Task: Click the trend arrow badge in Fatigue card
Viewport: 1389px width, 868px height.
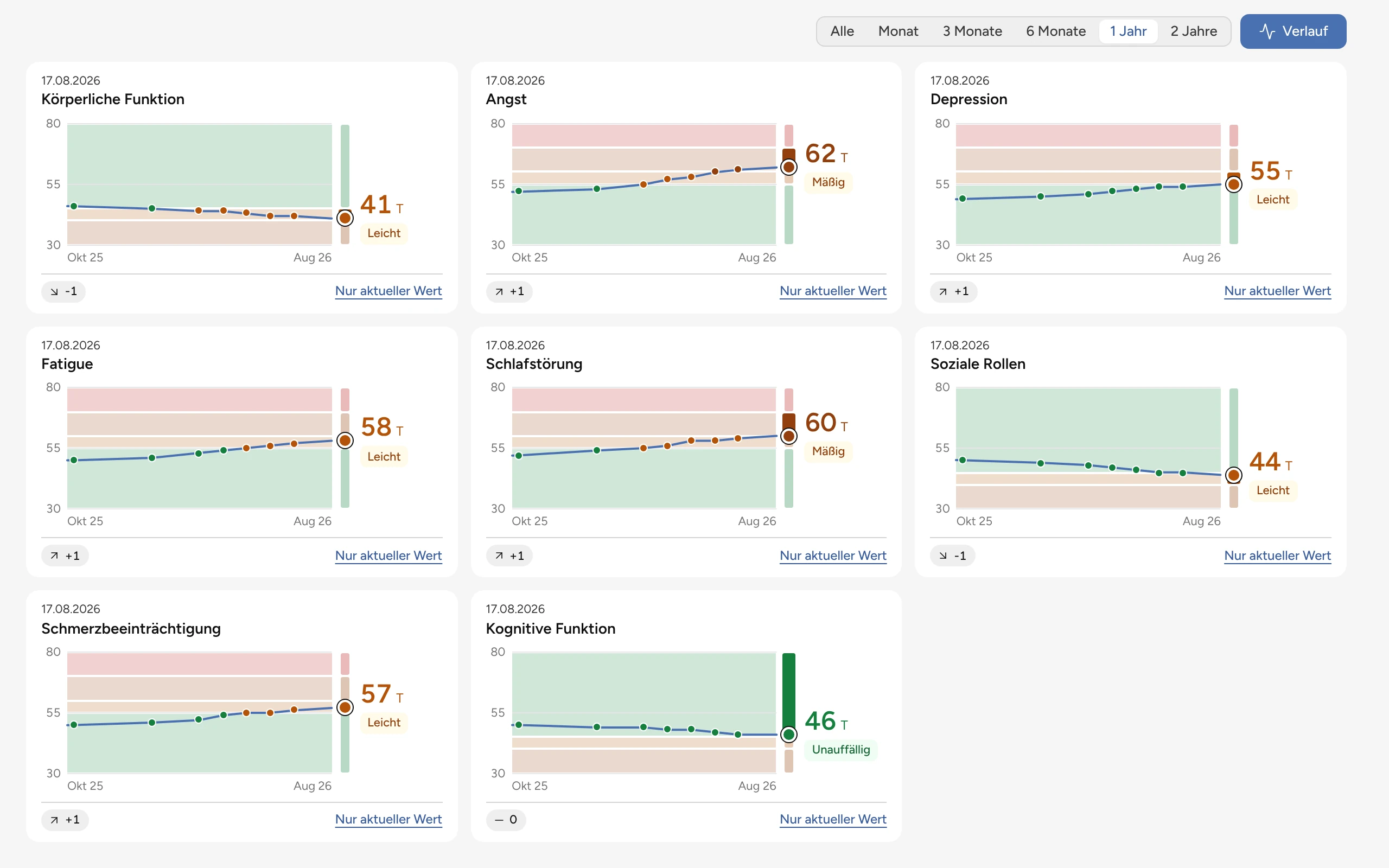Action: pyautogui.click(x=65, y=556)
